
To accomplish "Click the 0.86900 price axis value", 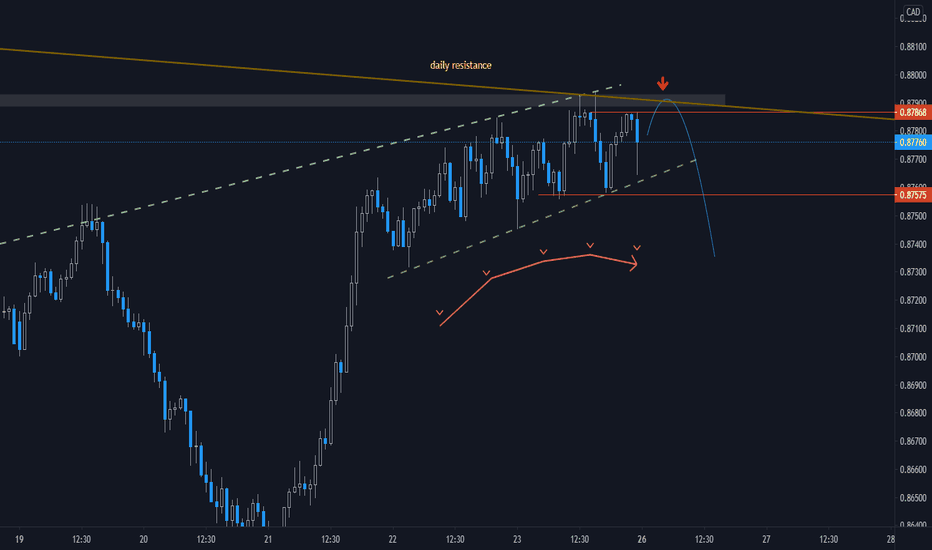I will [912, 385].
